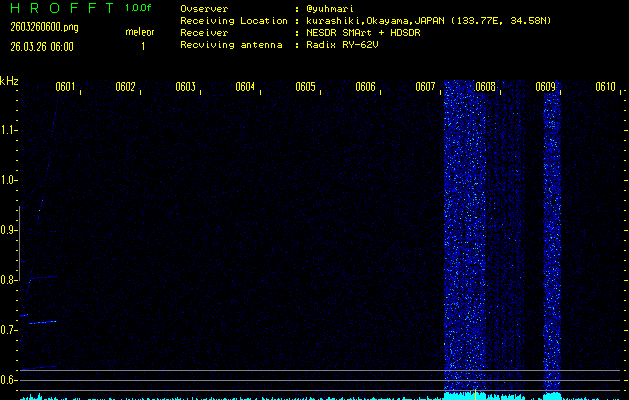The image size is (629, 400).
Task: Click the 0608 time marker
Action: tap(485, 87)
